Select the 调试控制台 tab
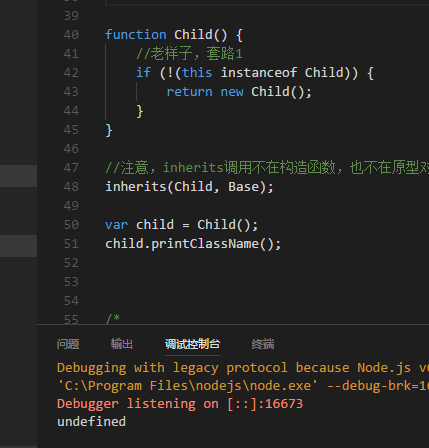 pos(192,344)
